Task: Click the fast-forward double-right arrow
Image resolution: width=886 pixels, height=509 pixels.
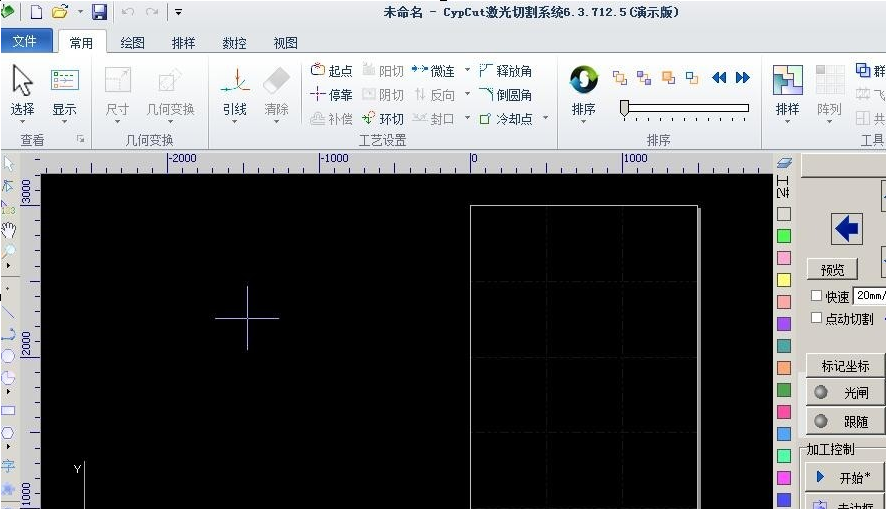Action: click(x=743, y=77)
